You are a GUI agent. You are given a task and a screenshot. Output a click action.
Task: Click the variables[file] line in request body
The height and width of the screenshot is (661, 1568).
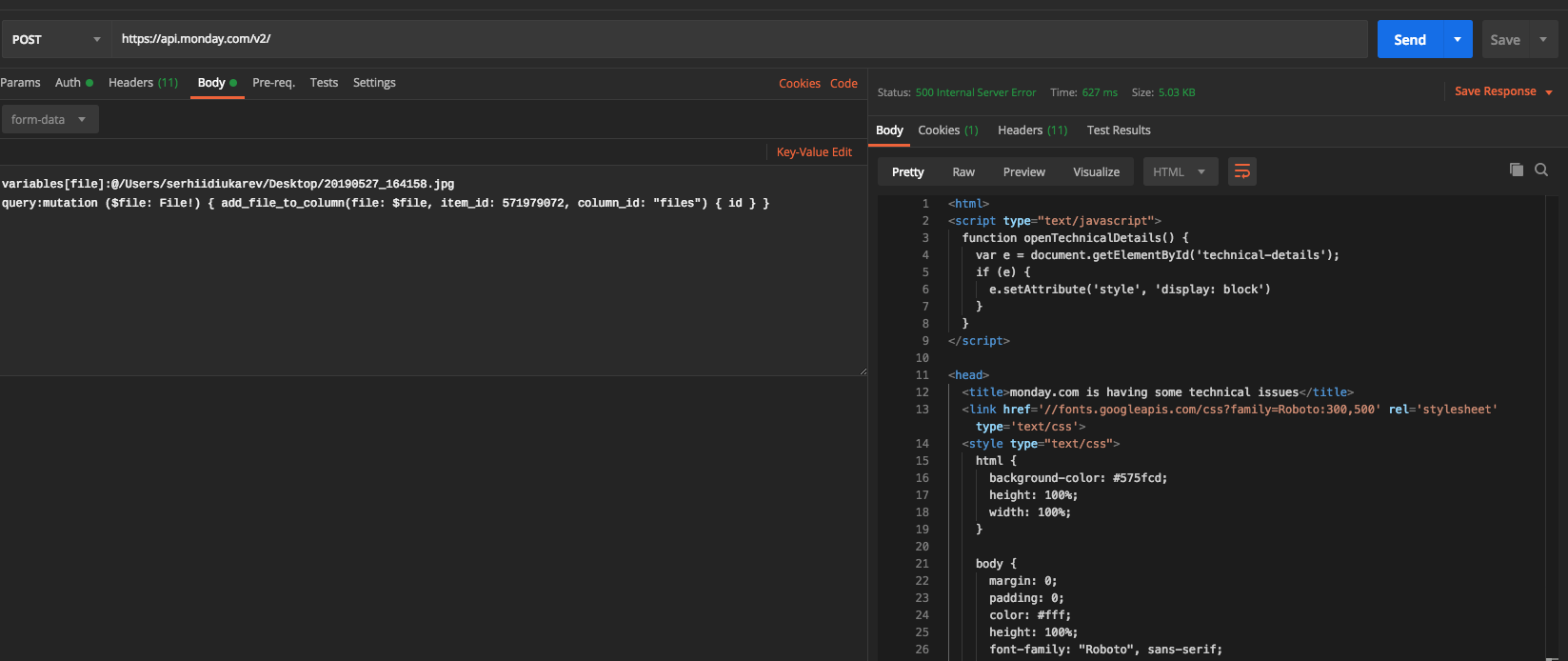(x=228, y=184)
